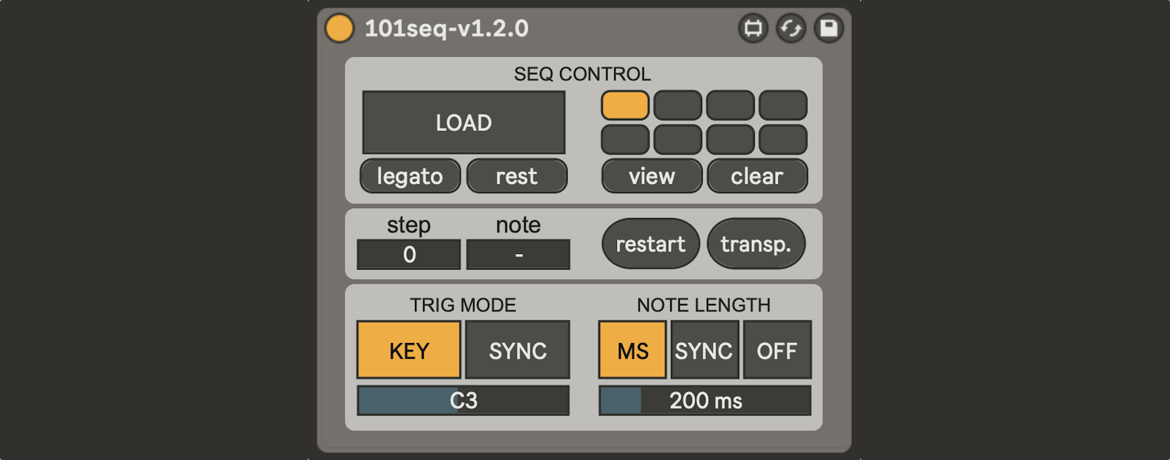Viewport: 1170px width, 460px height.
Task: Save preset with the floppy disk icon
Action: click(829, 28)
